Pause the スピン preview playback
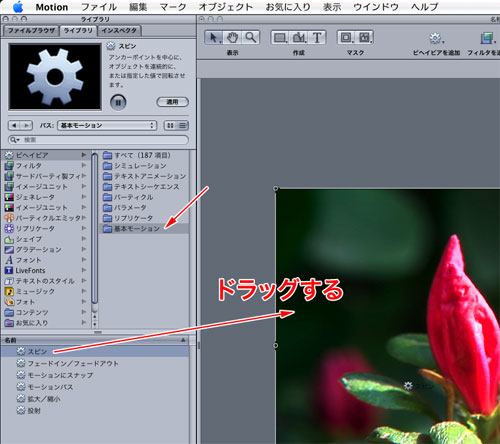 118,102
